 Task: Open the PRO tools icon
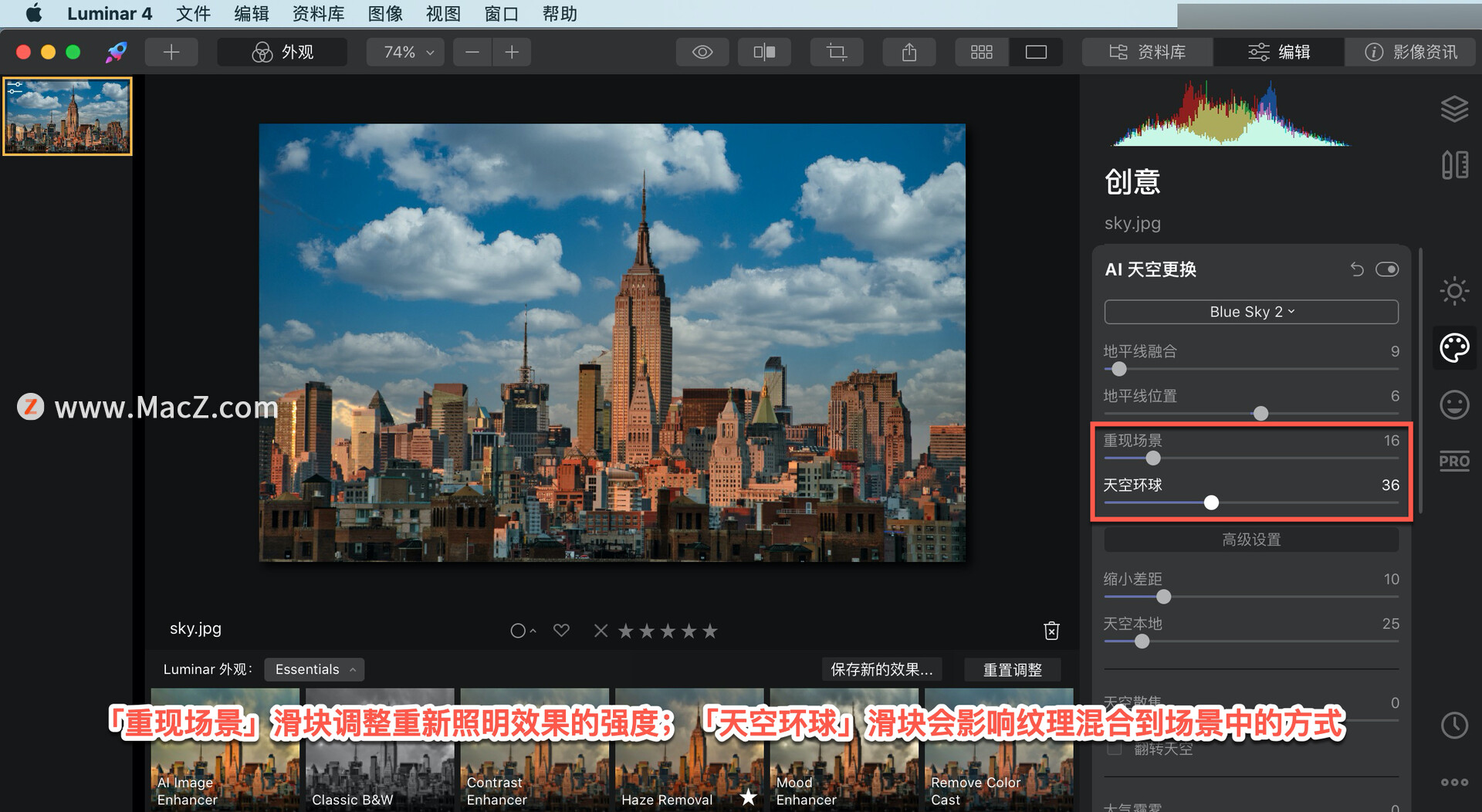[x=1454, y=461]
